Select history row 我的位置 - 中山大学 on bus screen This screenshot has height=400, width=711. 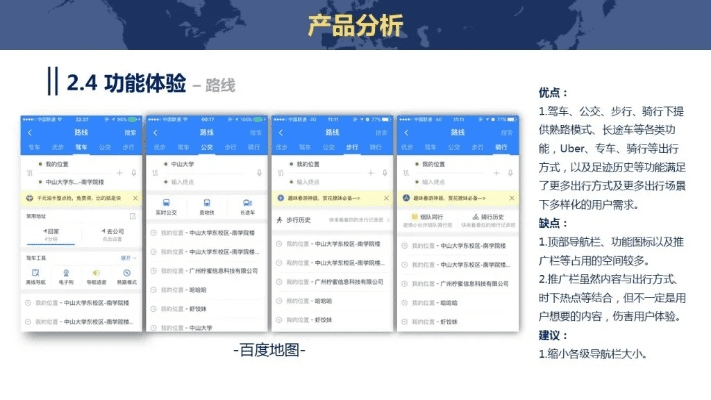coord(207,327)
